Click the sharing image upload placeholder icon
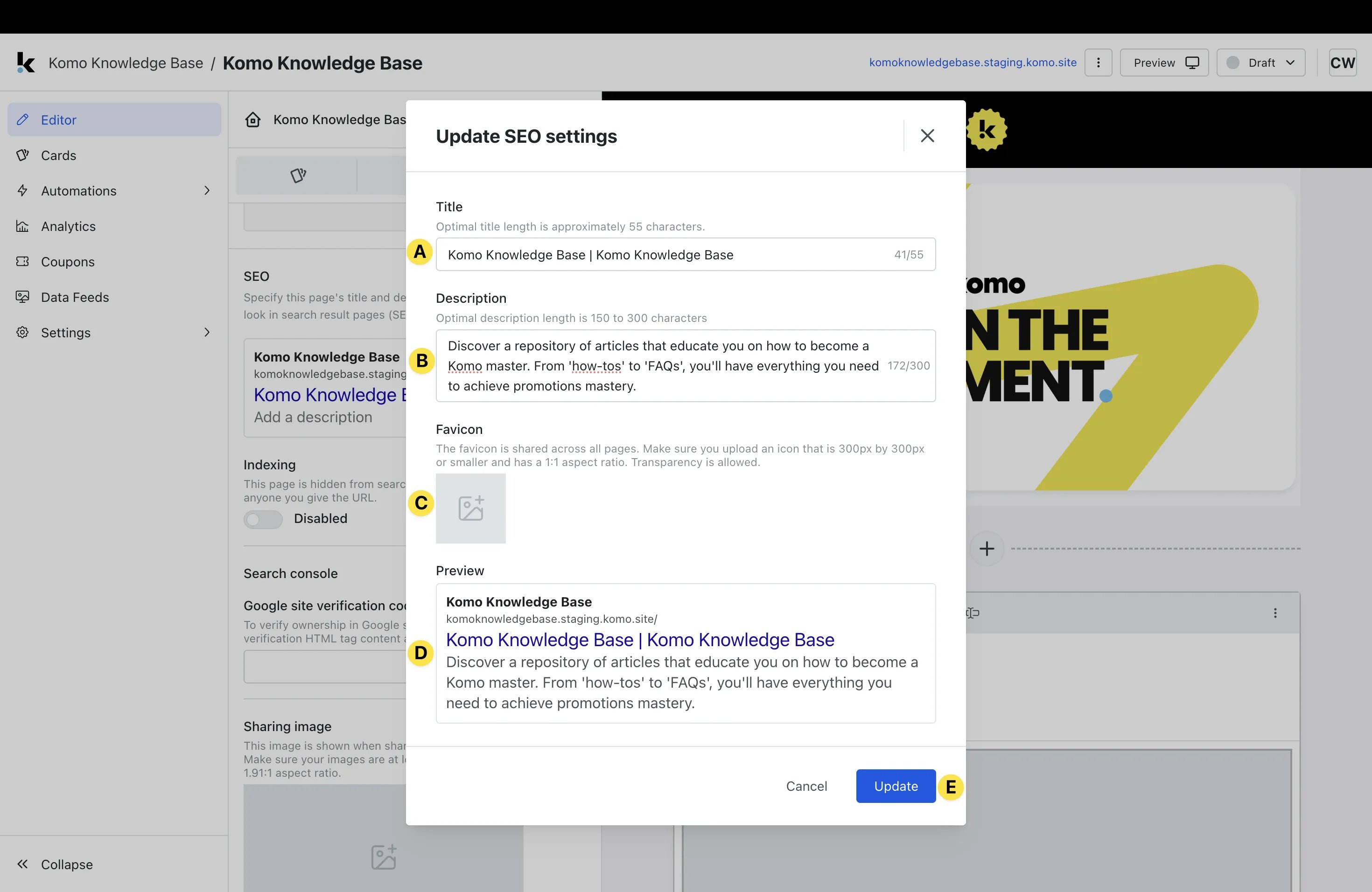Image resolution: width=1372 pixels, height=892 pixels. click(x=383, y=857)
